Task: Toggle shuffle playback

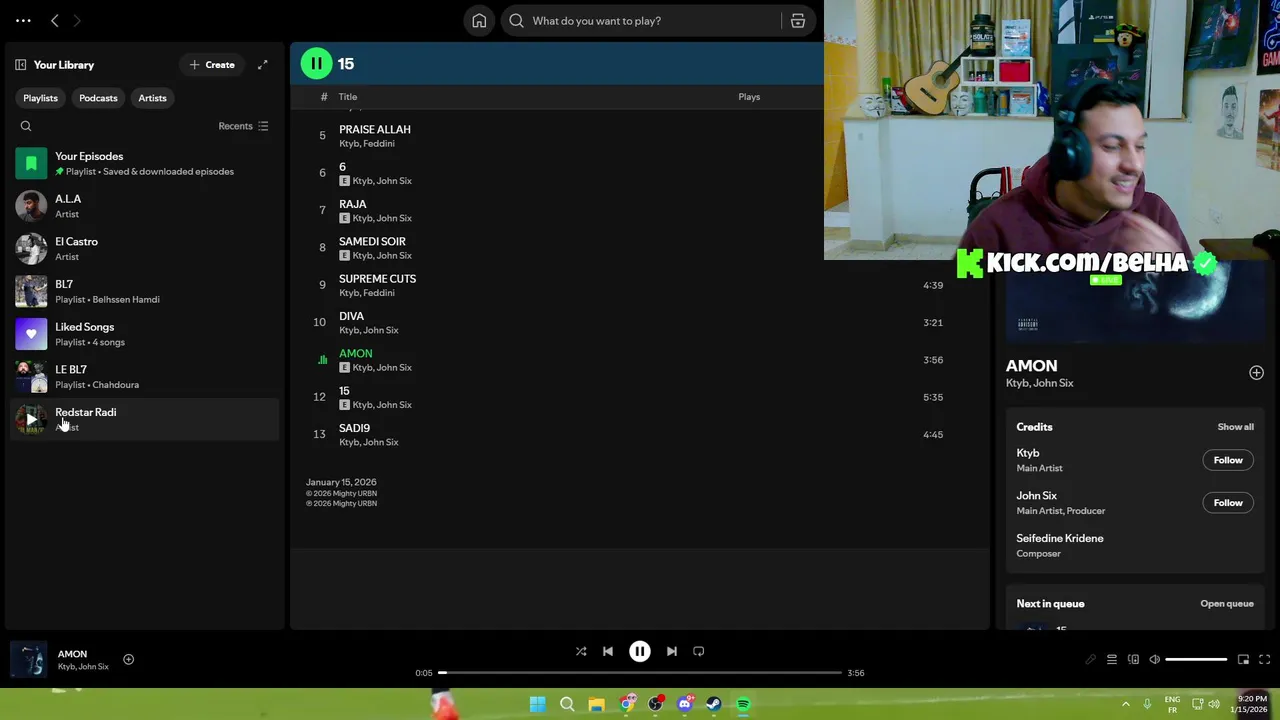Action: [581, 652]
